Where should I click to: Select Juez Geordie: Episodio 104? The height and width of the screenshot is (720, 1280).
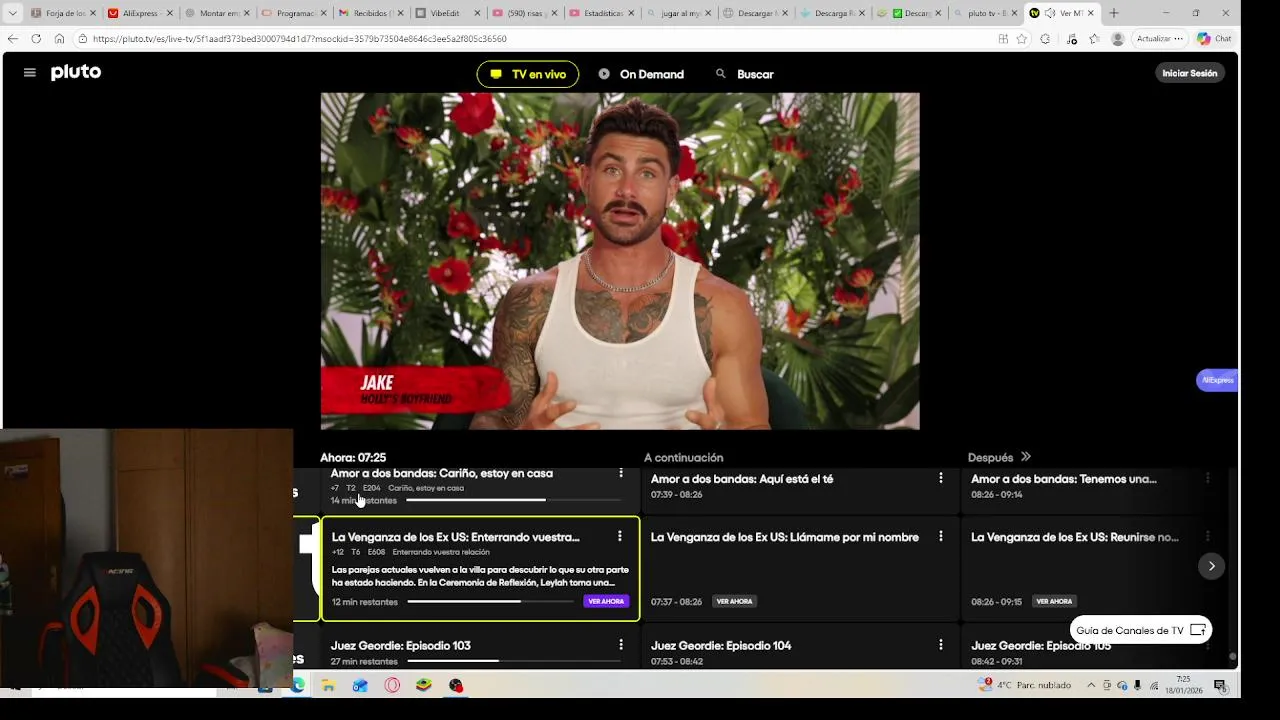[x=721, y=646]
